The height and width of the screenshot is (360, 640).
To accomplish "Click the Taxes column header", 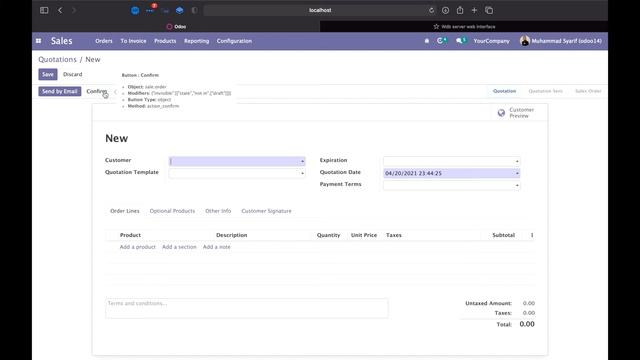I will 394,235.
